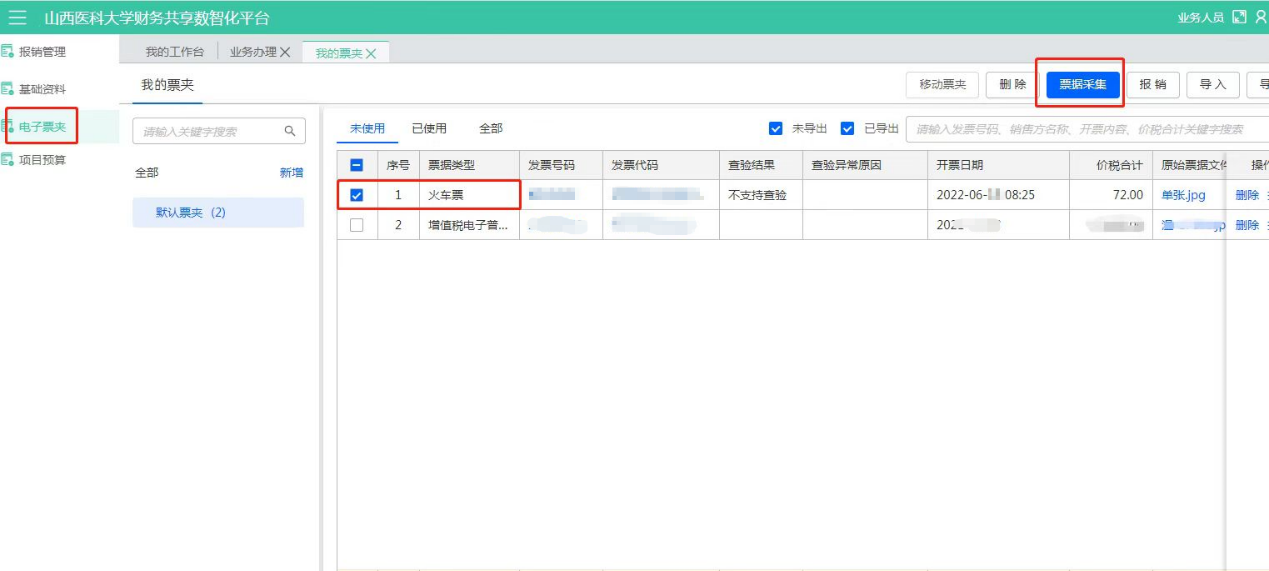Click the hamburger menu icon
This screenshot has height=571, width=1269.
[17, 18]
